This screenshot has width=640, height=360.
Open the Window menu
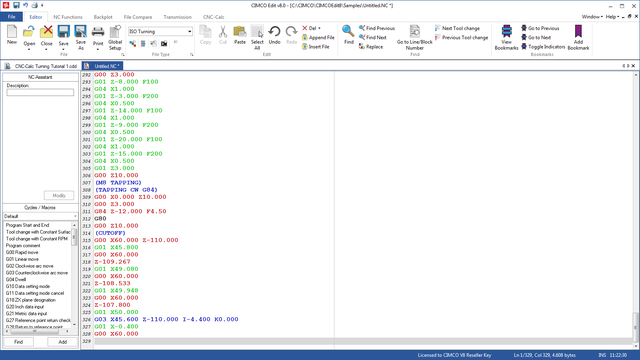tap(592, 17)
